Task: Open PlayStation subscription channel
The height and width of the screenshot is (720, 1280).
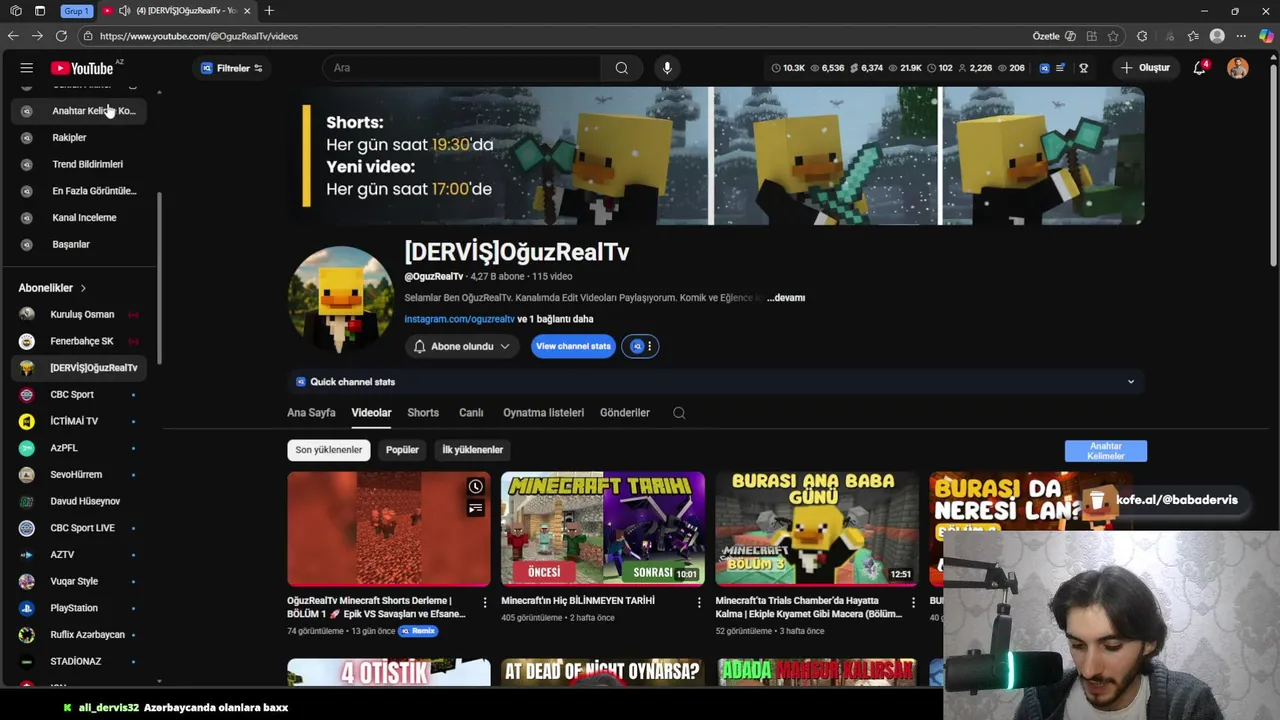Action: pos(79,608)
